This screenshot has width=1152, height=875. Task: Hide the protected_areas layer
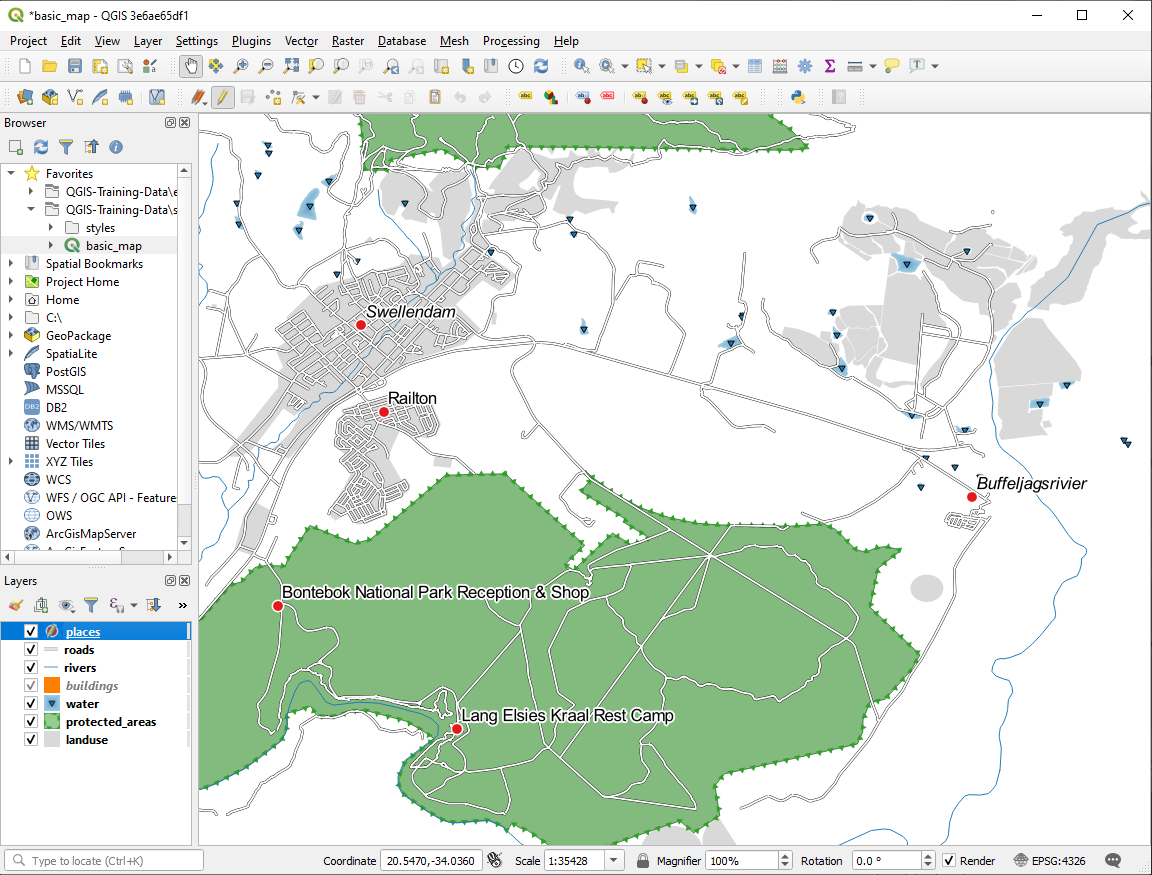pyautogui.click(x=30, y=722)
